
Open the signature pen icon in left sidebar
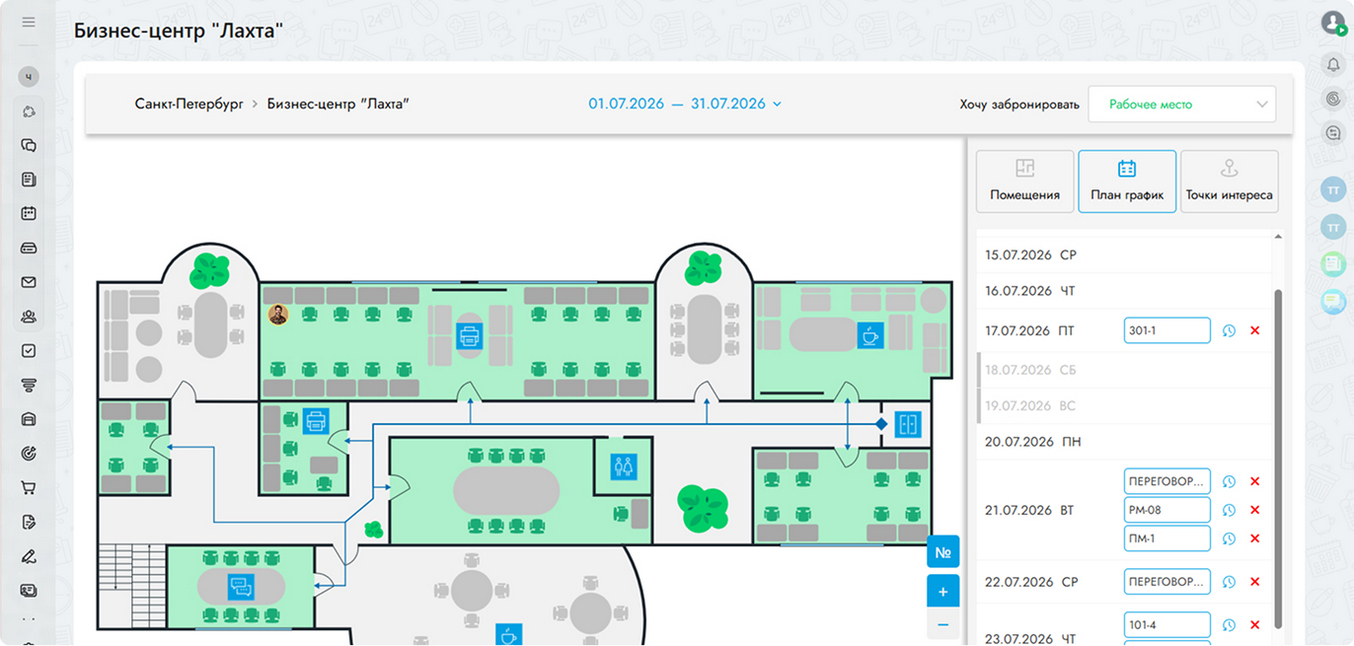point(28,557)
